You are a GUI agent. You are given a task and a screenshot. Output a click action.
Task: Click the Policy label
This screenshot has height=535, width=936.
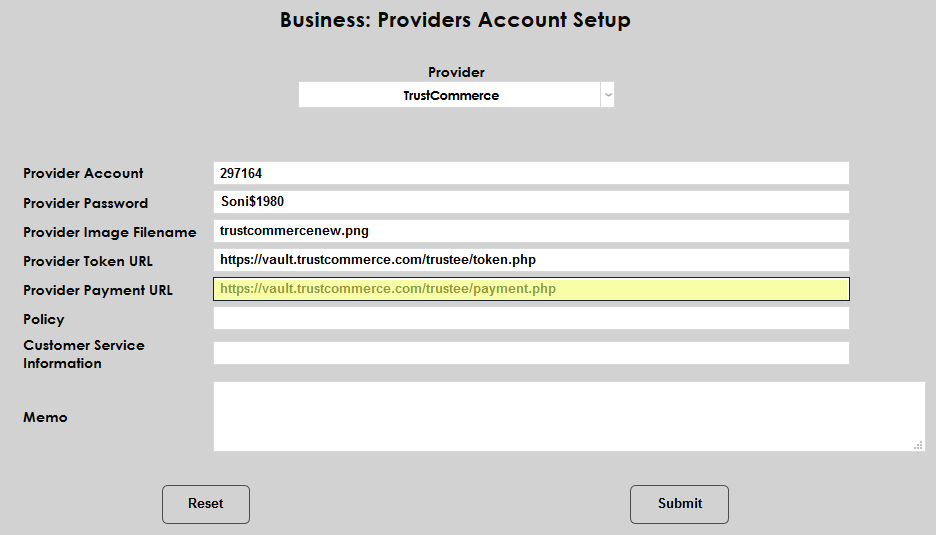44,319
